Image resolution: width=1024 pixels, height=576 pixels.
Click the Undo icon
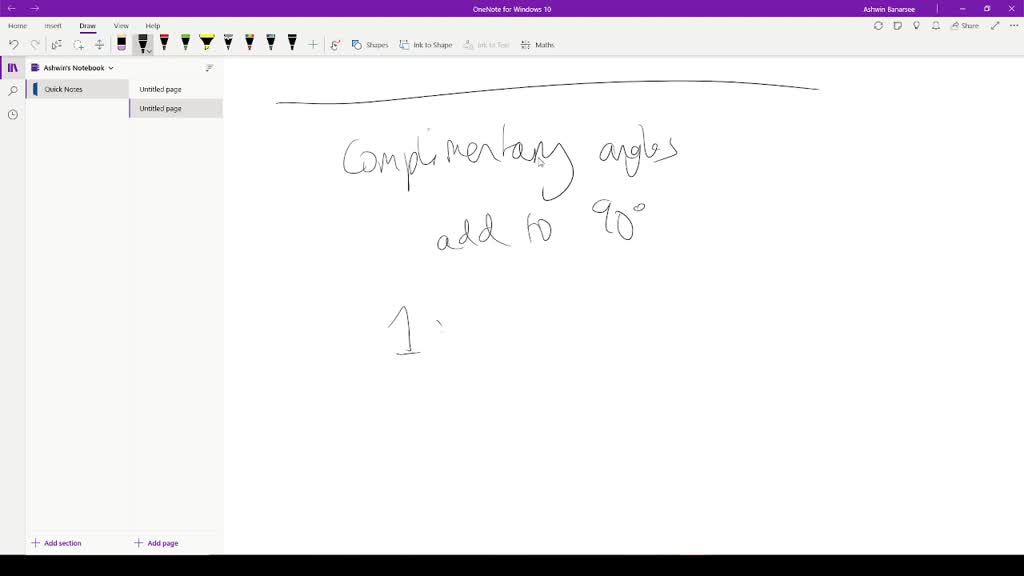pos(13,44)
